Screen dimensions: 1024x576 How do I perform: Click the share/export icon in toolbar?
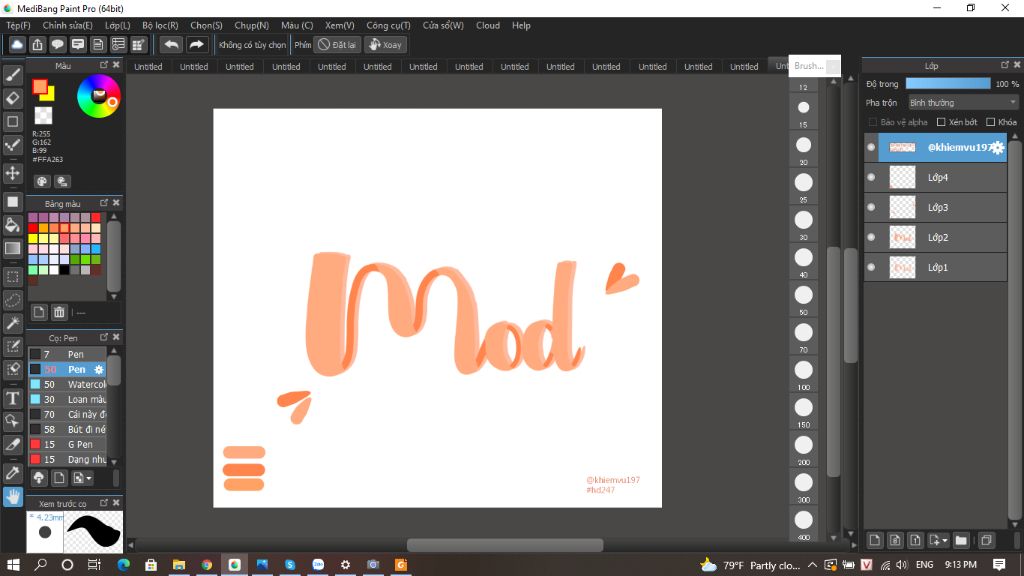(37, 44)
